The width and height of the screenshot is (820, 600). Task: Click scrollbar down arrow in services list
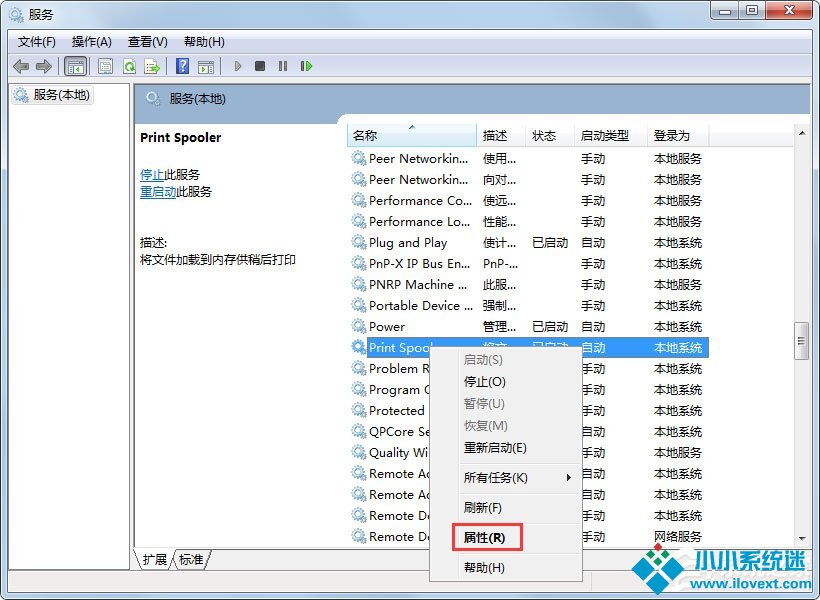(x=802, y=538)
